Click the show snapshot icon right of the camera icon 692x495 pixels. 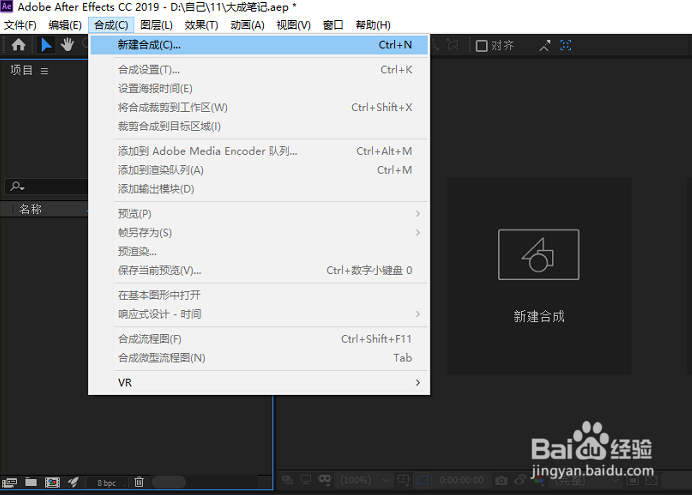(520, 480)
